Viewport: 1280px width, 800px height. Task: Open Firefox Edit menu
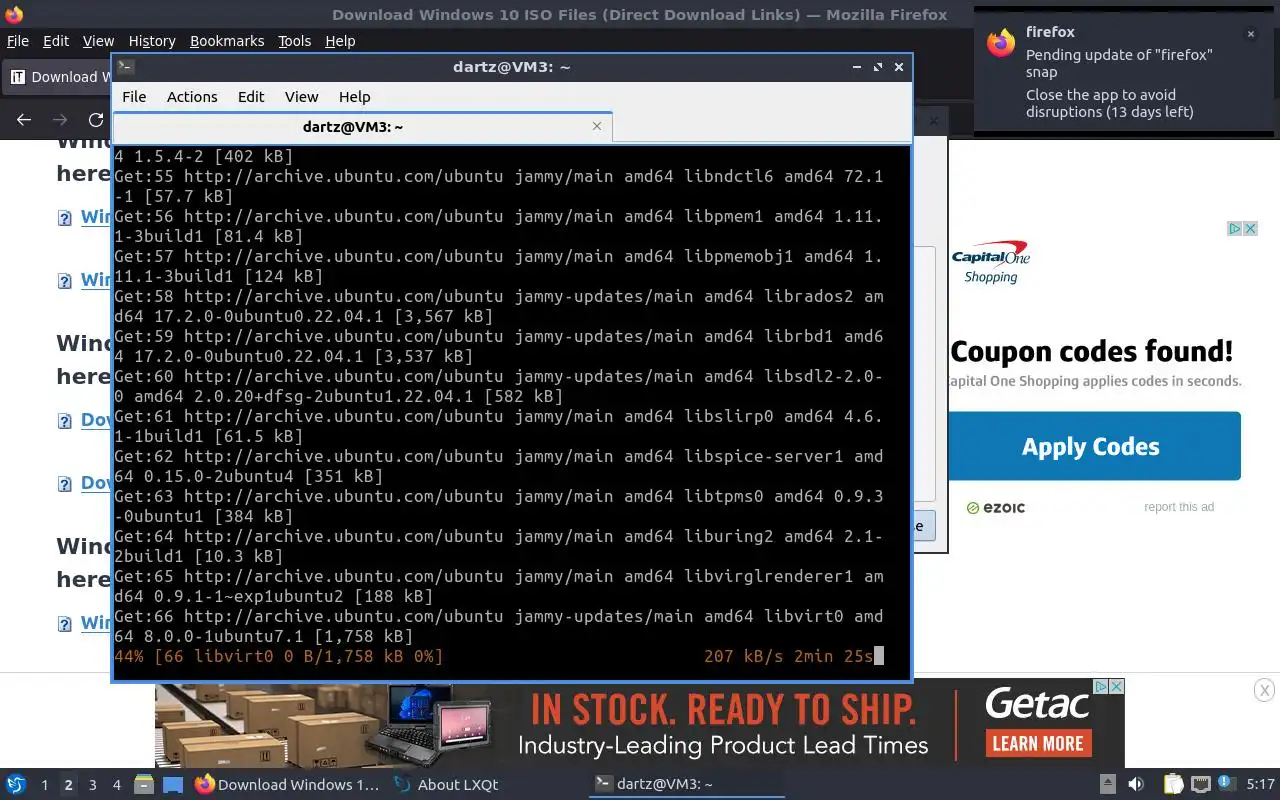coord(56,41)
